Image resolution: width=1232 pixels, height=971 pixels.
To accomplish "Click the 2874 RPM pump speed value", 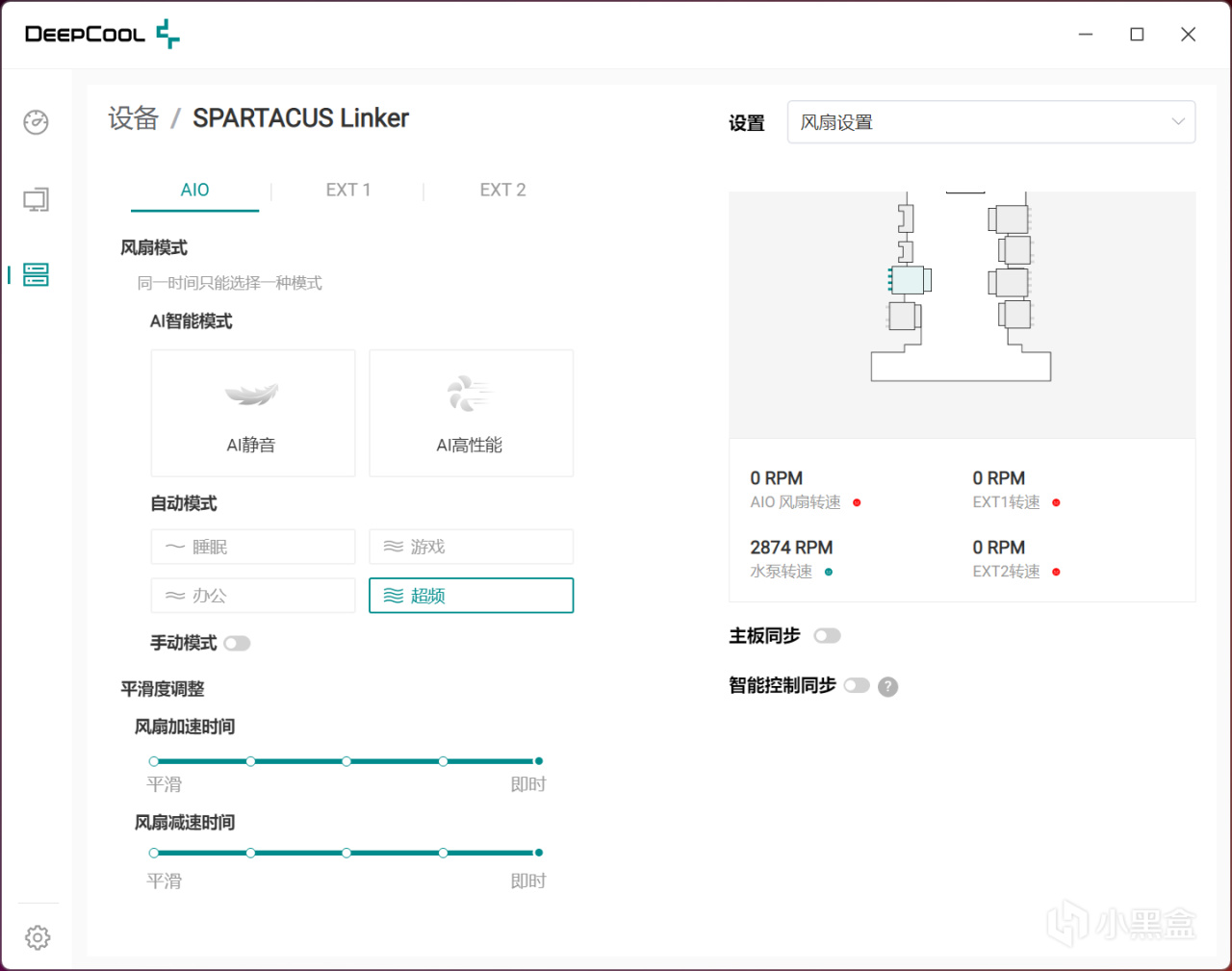I will pyautogui.click(x=791, y=548).
